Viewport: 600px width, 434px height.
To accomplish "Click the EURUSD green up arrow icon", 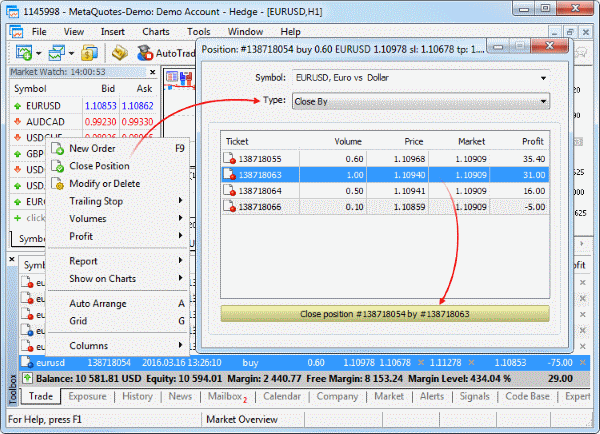I will click(x=17, y=106).
